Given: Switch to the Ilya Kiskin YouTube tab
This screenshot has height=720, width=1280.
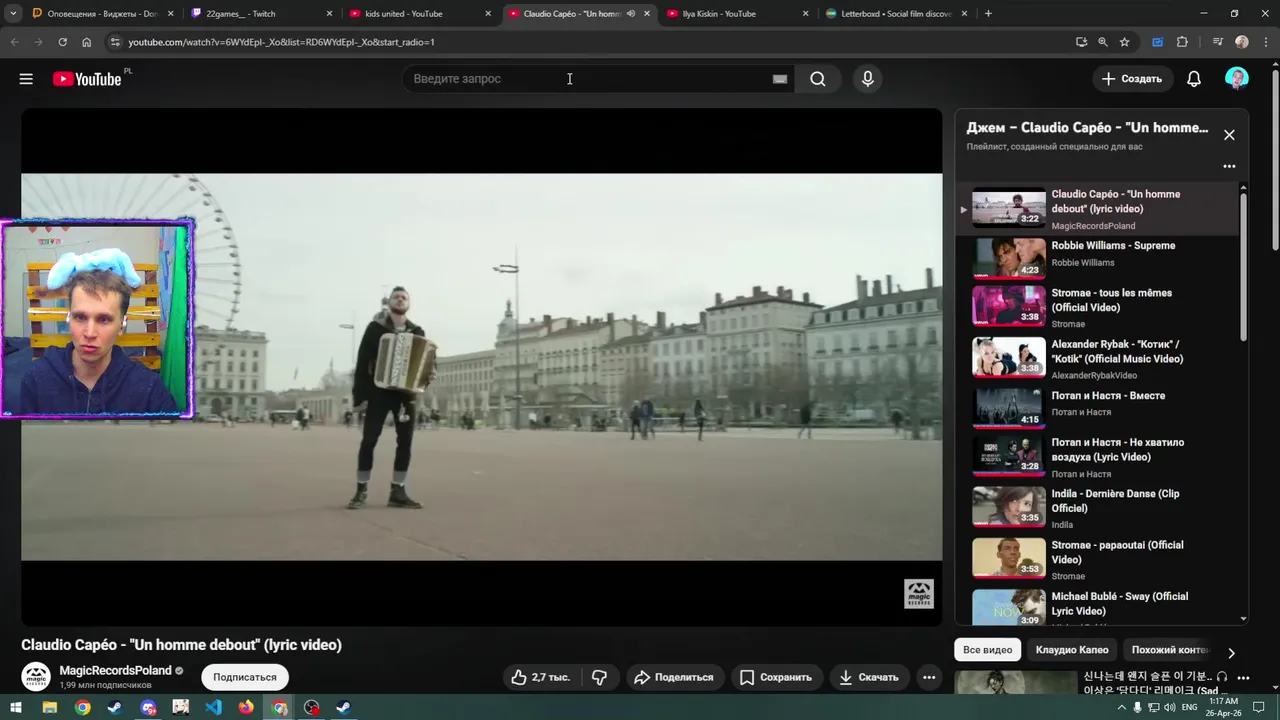Looking at the screenshot, I should [x=737, y=14].
